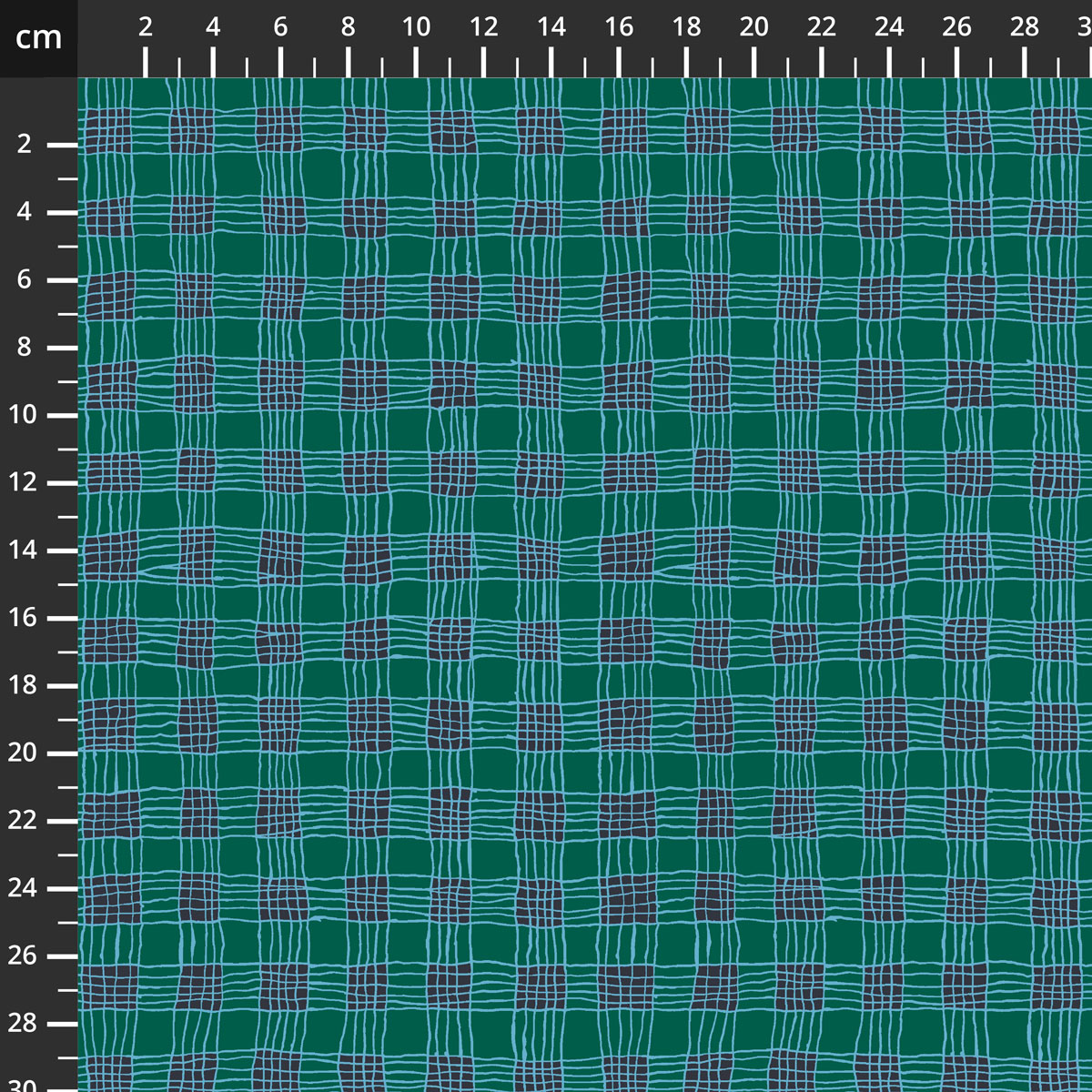Click the number 12 on the vertical ruler
Image resolution: width=1092 pixels, height=1092 pixels.
pyautogui.click(x=22, y=480)
